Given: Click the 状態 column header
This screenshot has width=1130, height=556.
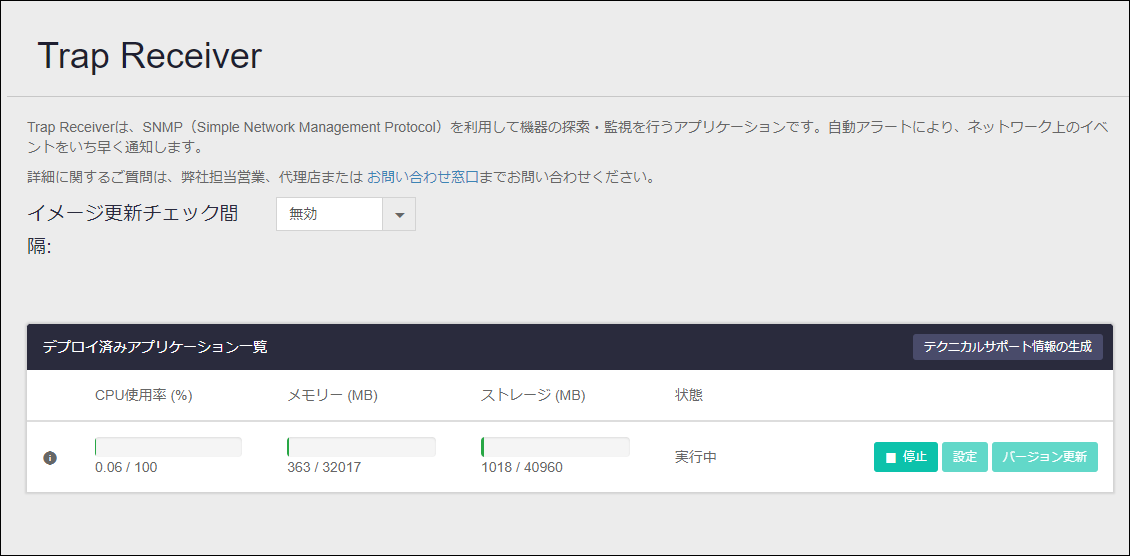Looking at the screenshot, I should click(689, 395).
